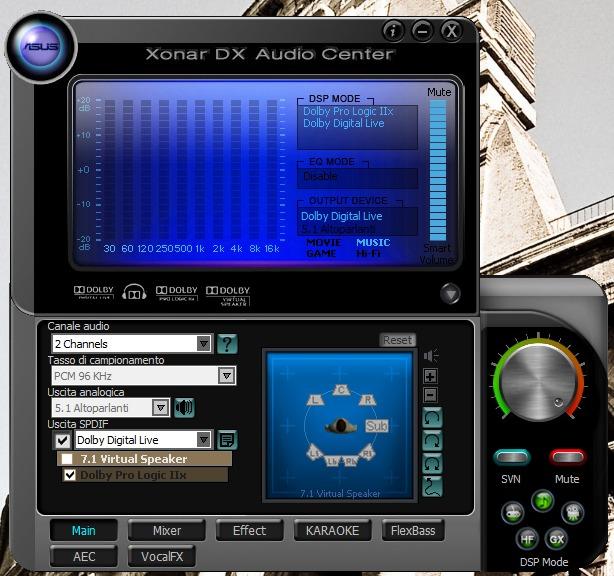
Task: Toggle the red Mute button
Action: coord(567,457)
